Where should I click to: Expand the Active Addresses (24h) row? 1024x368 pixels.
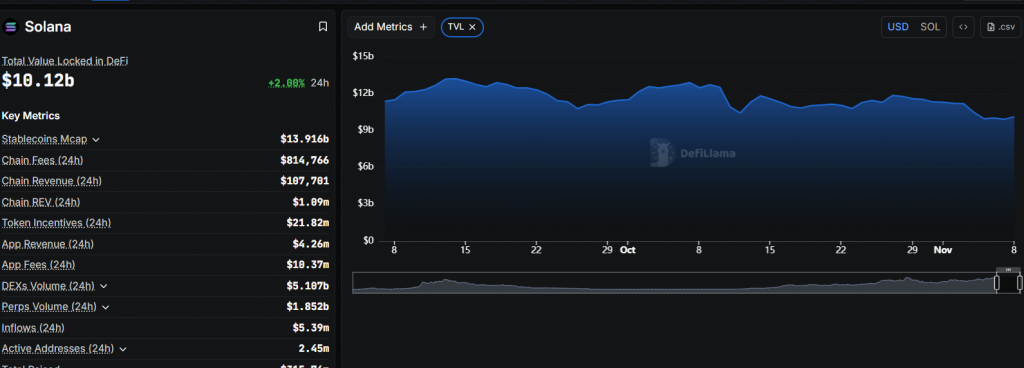(122, 349)
